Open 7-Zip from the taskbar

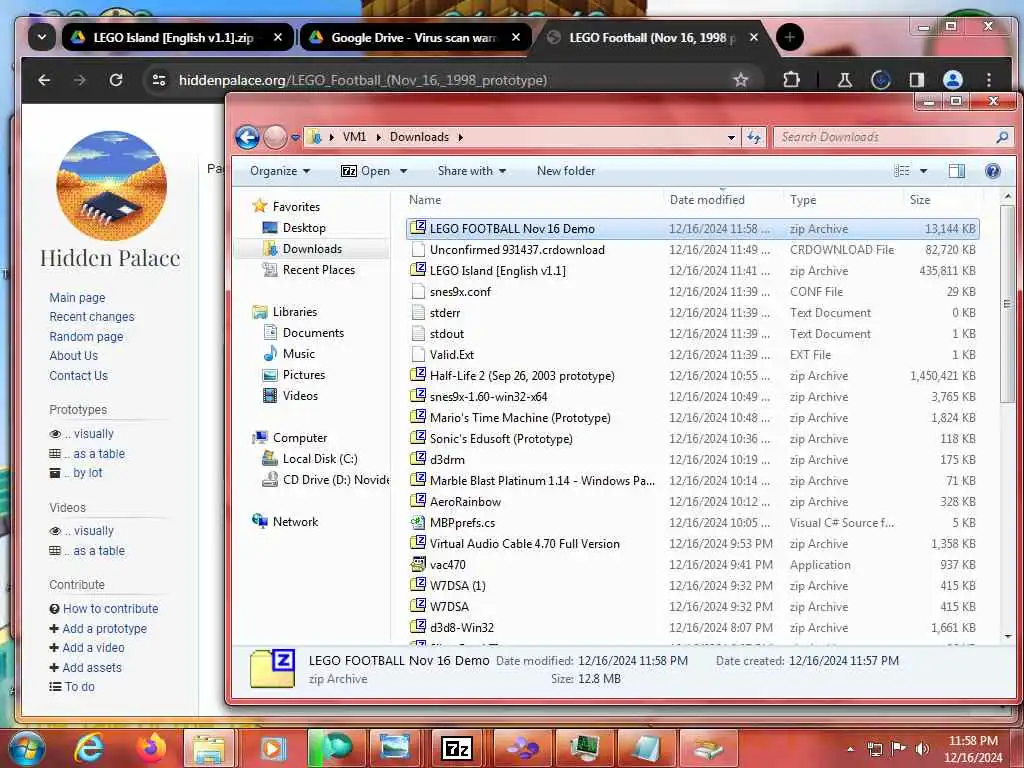(456, 748)
